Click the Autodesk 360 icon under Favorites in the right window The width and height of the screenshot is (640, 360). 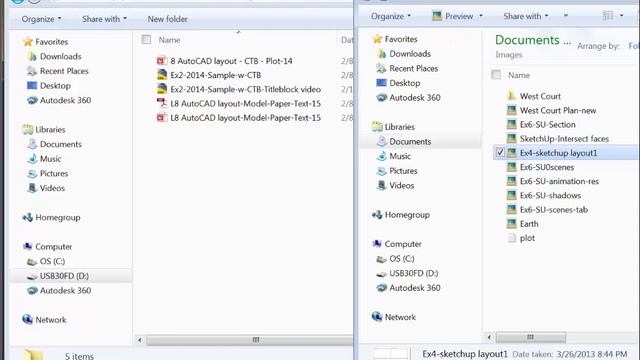[382, 98]
